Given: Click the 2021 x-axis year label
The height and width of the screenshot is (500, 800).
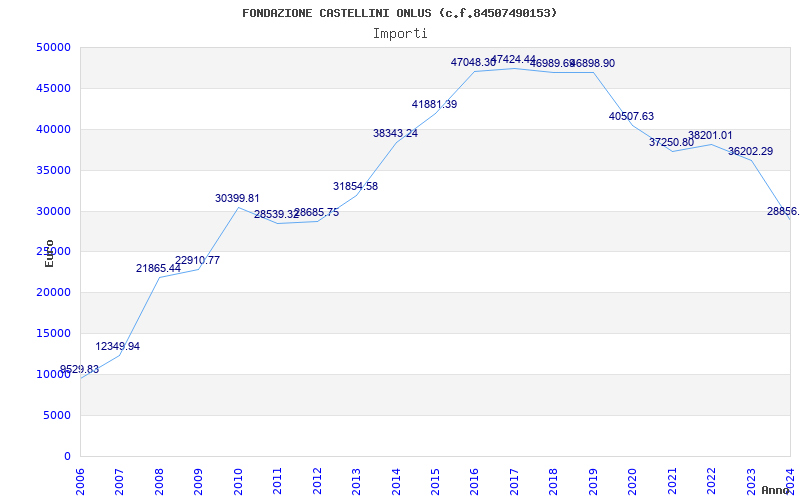Looking at the screenshot, I should pos(672,482).
